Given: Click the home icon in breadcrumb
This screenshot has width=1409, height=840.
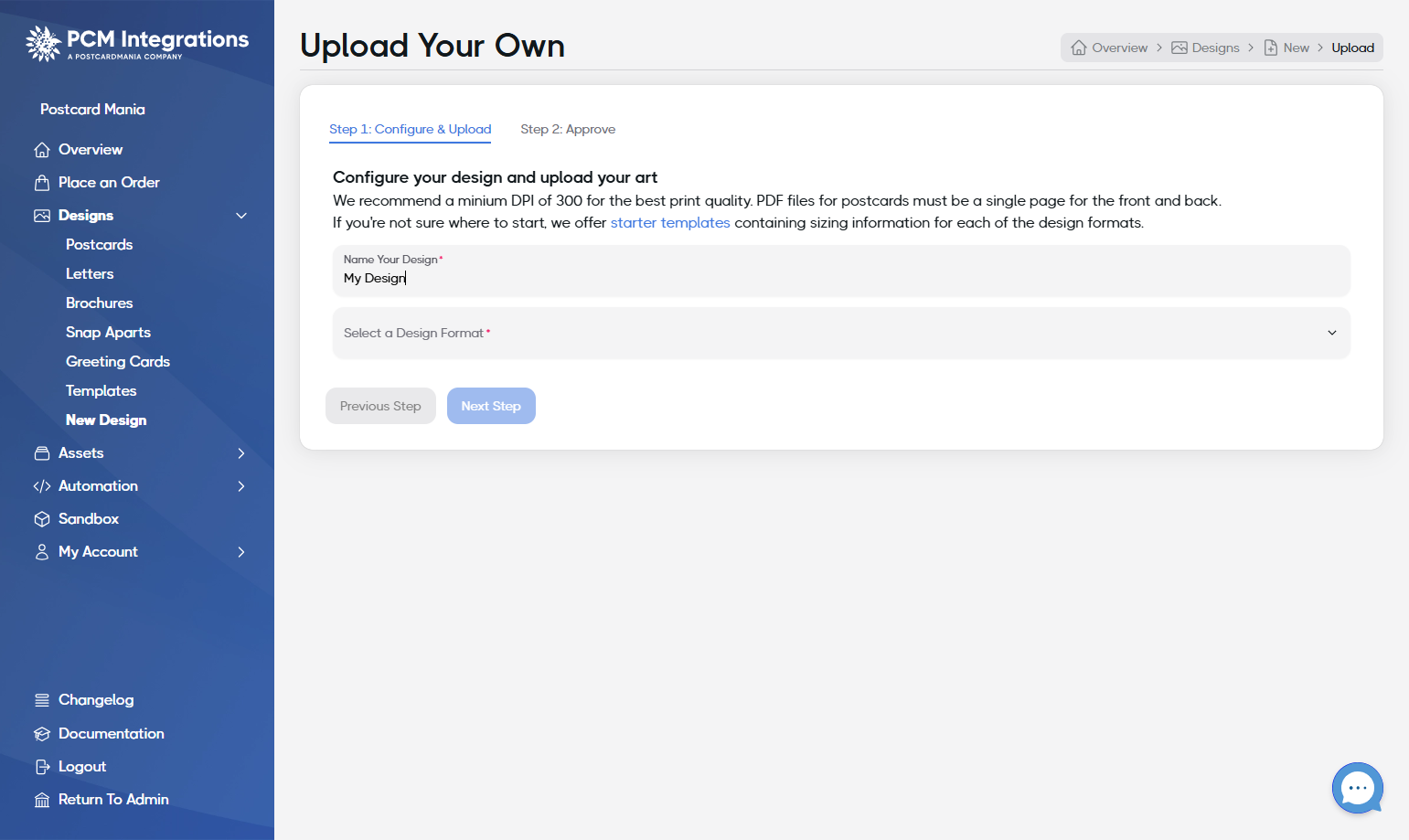Looking at the screenshot, I should (1079, 48).
